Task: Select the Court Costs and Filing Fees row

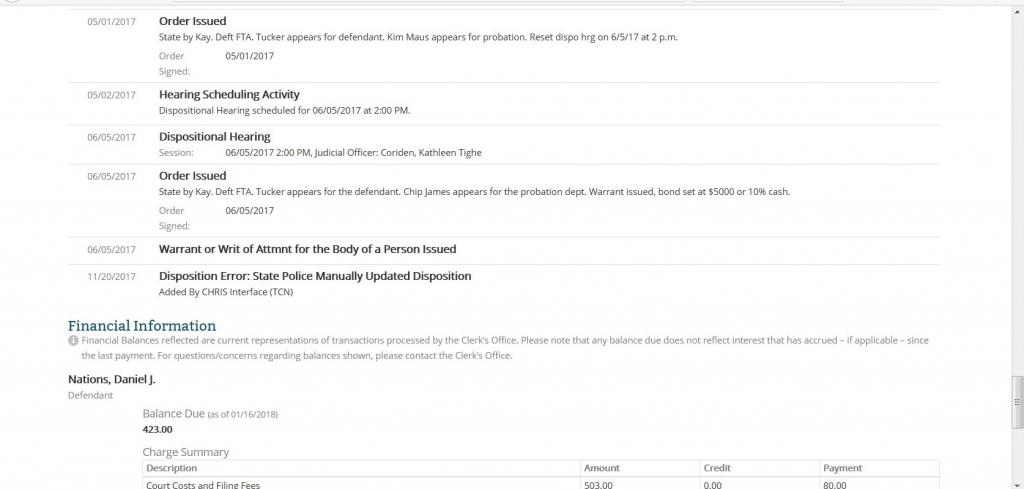Action: click(x=204, y=485)
